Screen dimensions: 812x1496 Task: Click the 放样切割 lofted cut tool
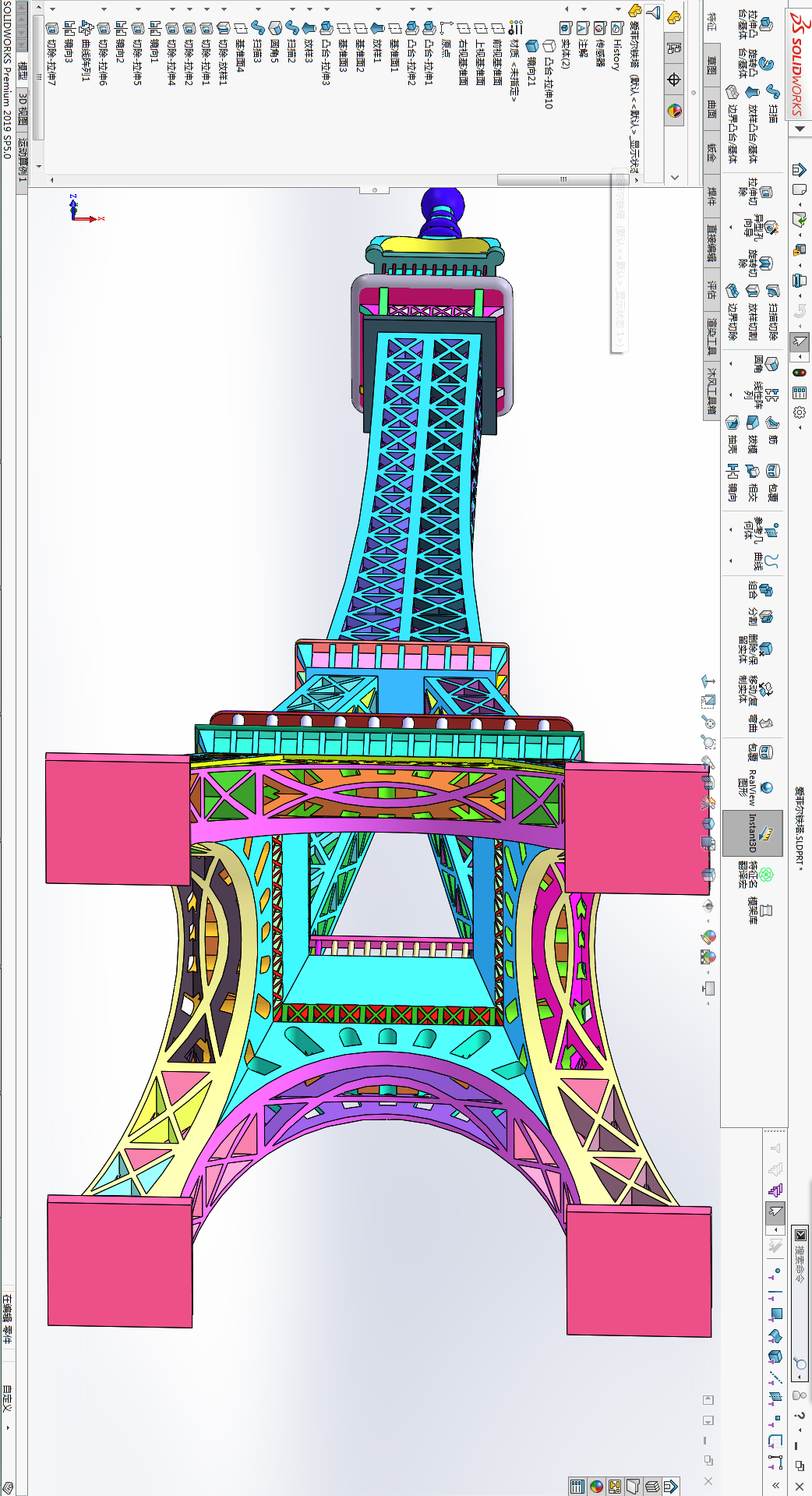pyautogui.click(x=752, y=312)
